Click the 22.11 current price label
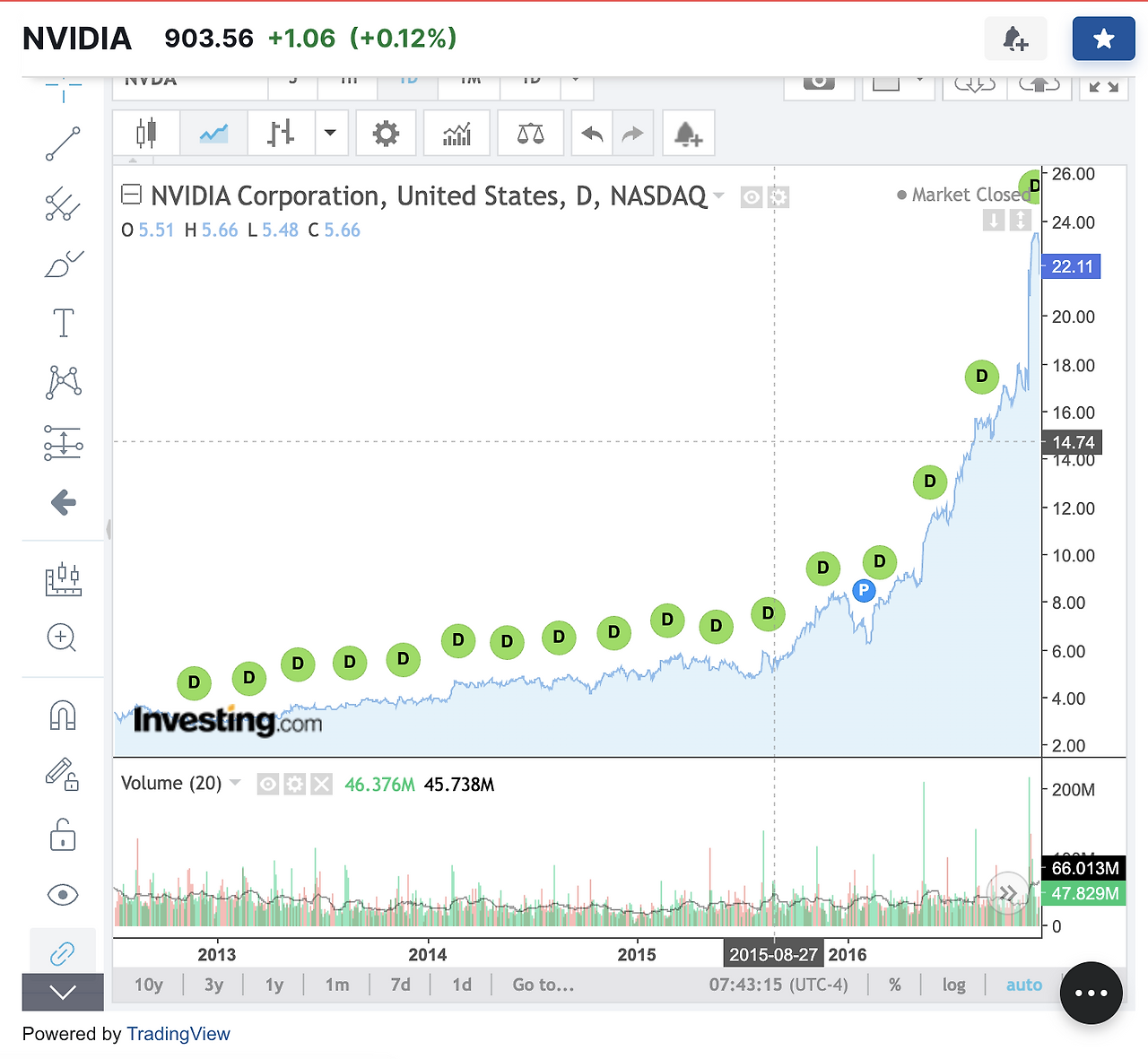Viewport: 1148px width, 1059px height. click(x=1072, y=266)
